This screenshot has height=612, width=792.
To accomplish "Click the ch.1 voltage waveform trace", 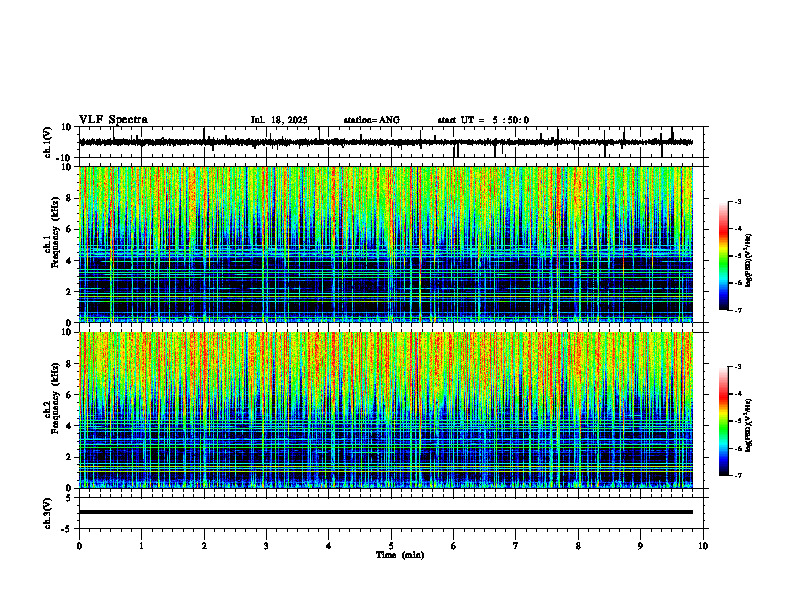I will point(386,142).
